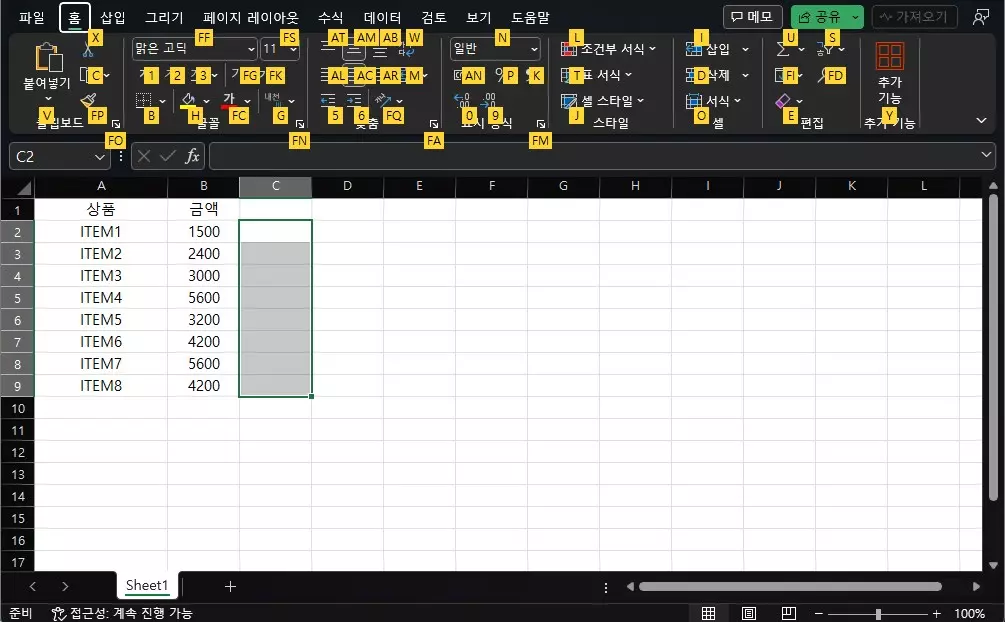
Task: Click the zoom slider handle
Action: 877,614
